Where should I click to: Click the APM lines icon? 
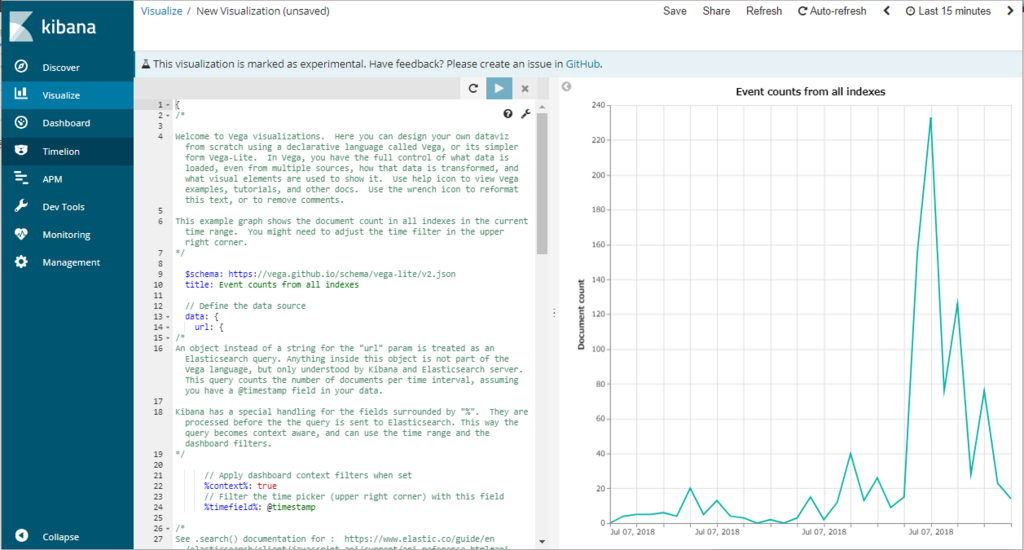(22, 178)
